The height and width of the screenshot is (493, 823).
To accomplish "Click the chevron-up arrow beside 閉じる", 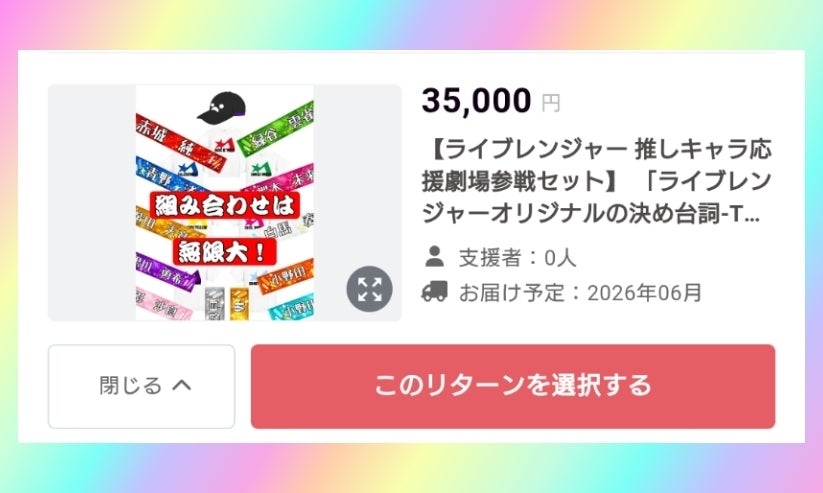I will [x=182, y=385].
